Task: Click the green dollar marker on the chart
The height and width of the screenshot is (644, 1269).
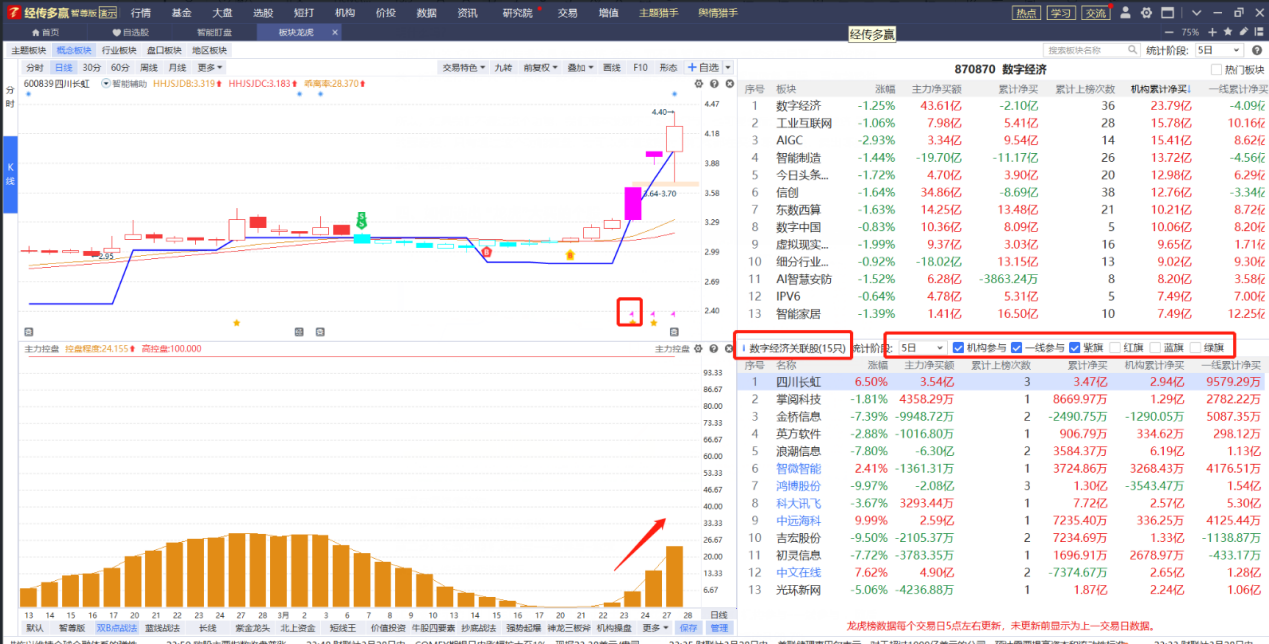Action: point(362,219)
